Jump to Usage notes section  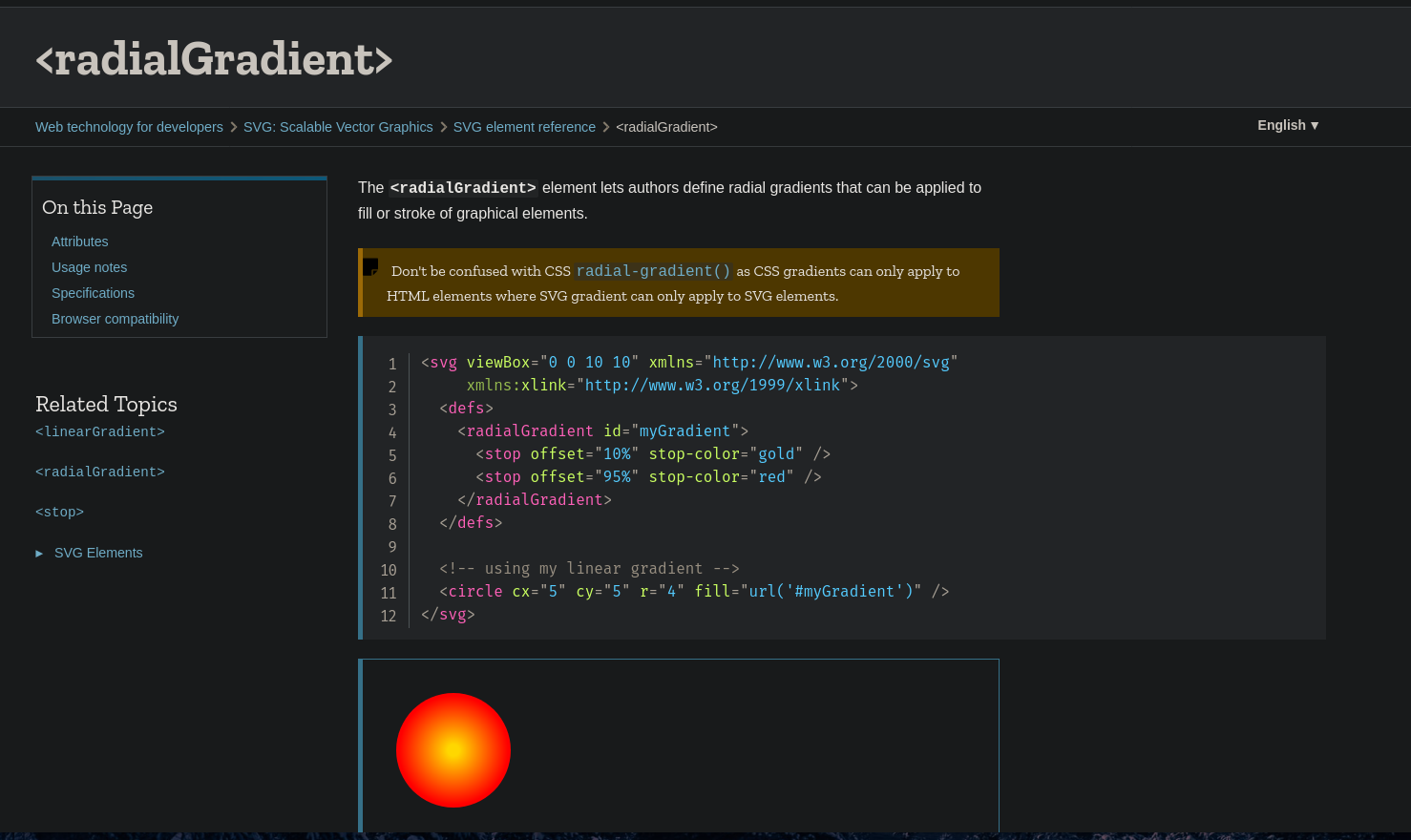89,267
